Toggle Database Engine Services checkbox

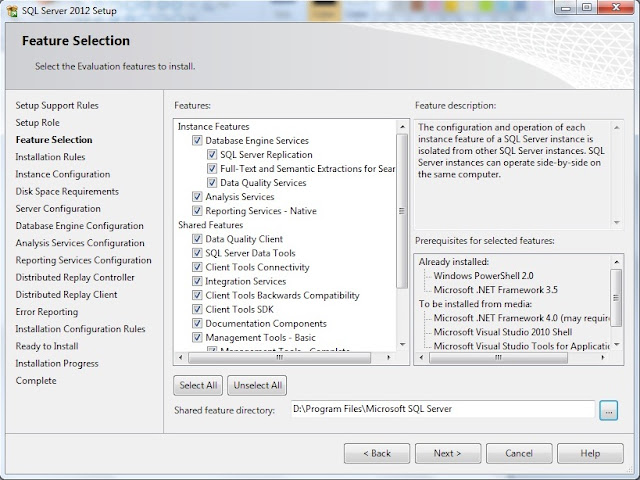tap(197, 141)
